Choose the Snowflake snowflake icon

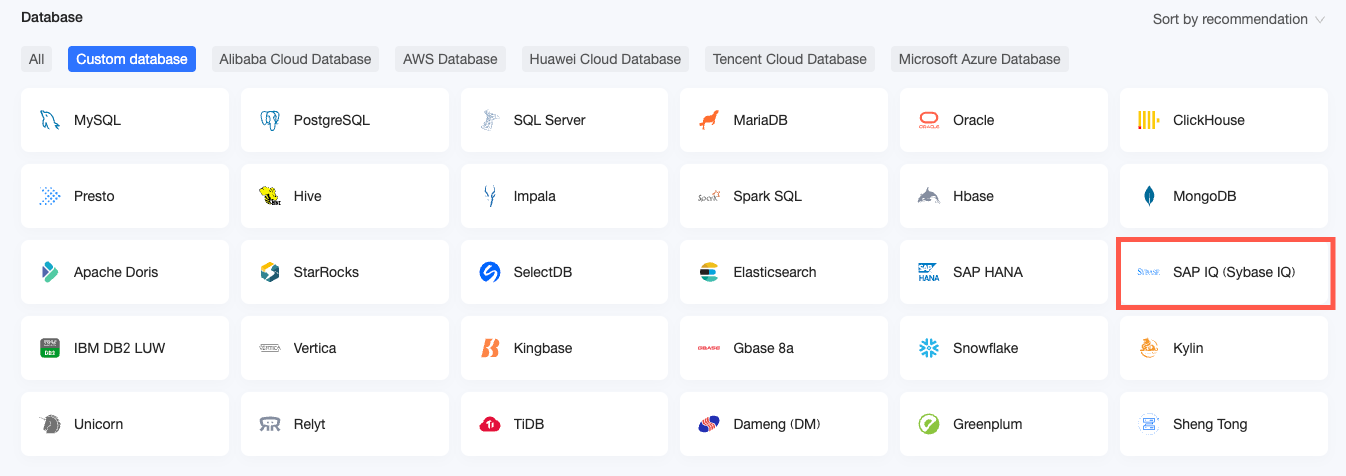(929, 348)
